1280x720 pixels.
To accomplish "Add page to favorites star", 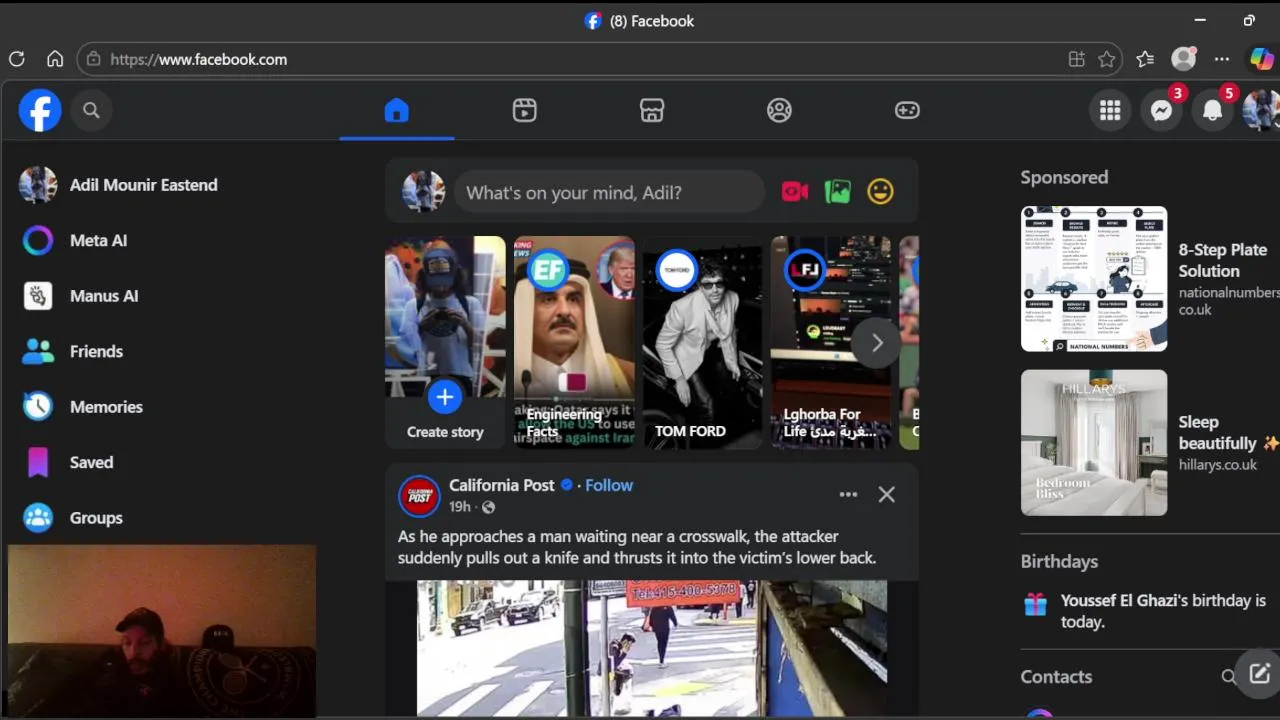I will (1107, 59).
